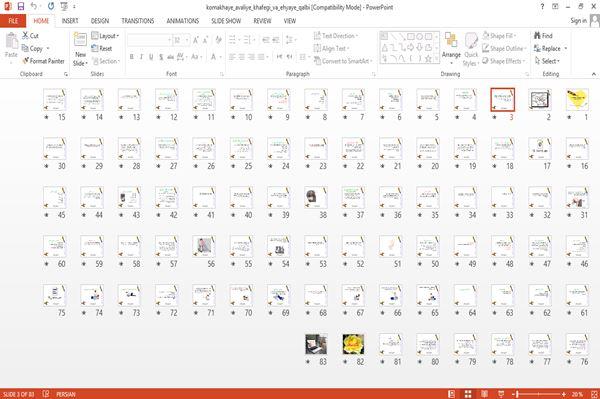Open the FILE menu

[13, 21]
